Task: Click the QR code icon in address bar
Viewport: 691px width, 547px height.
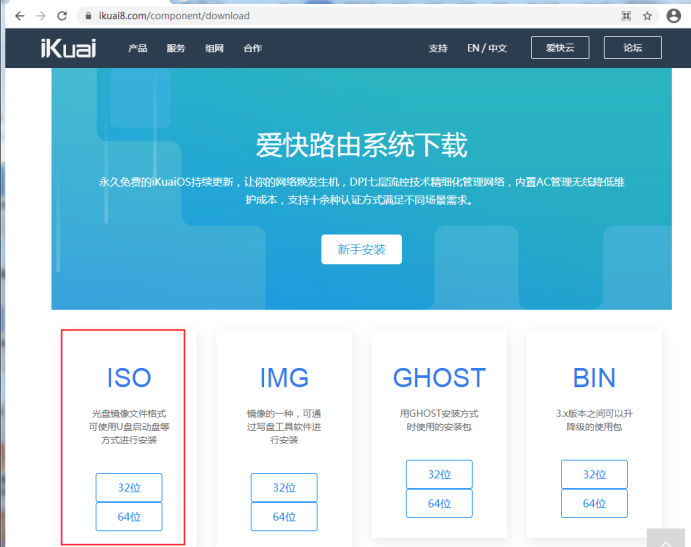Action: tap(627, 16)
